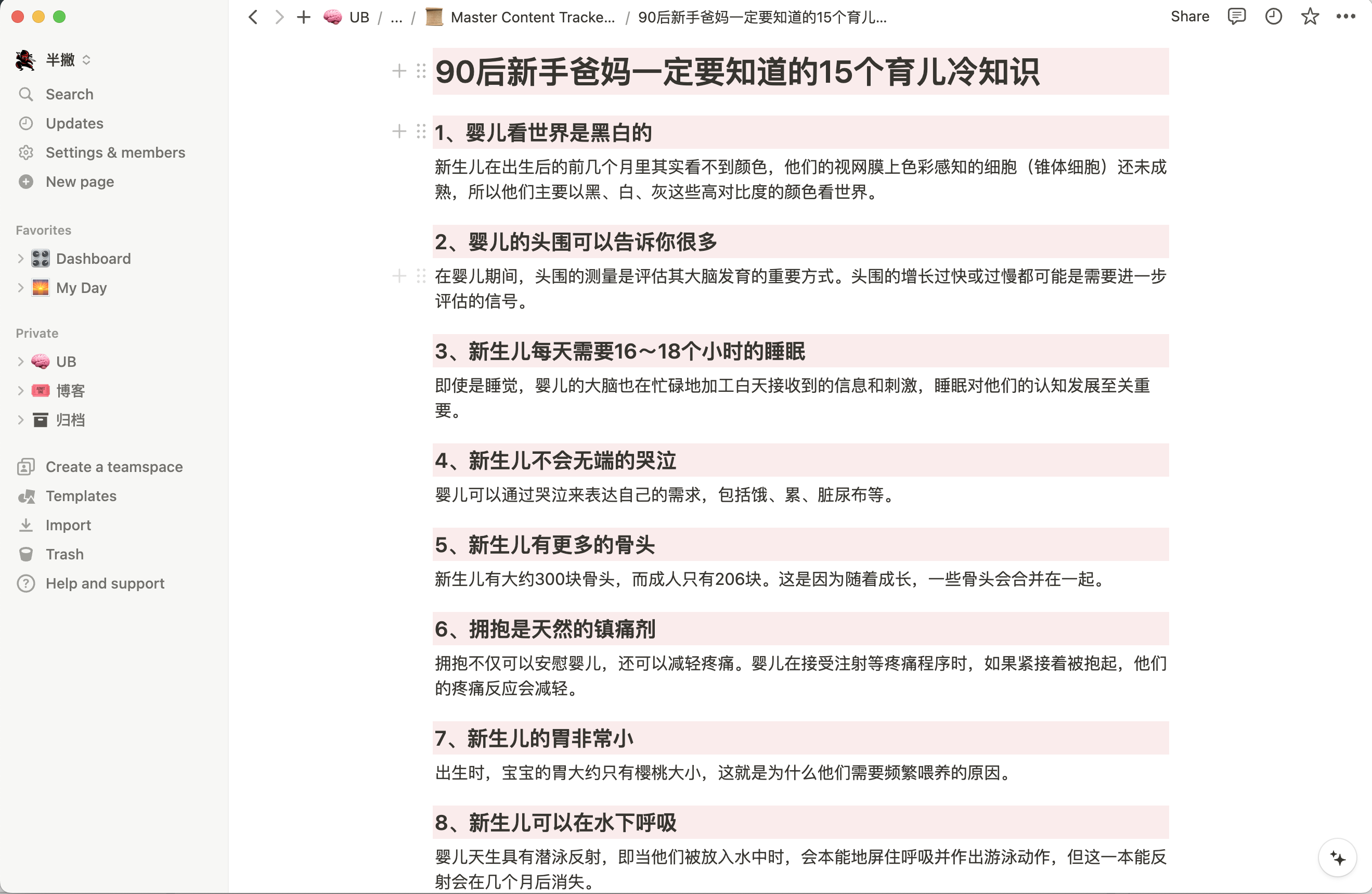1372x894 pixels.
Task: Expand the Dashboard page tree
Action: tap(21, 259)
